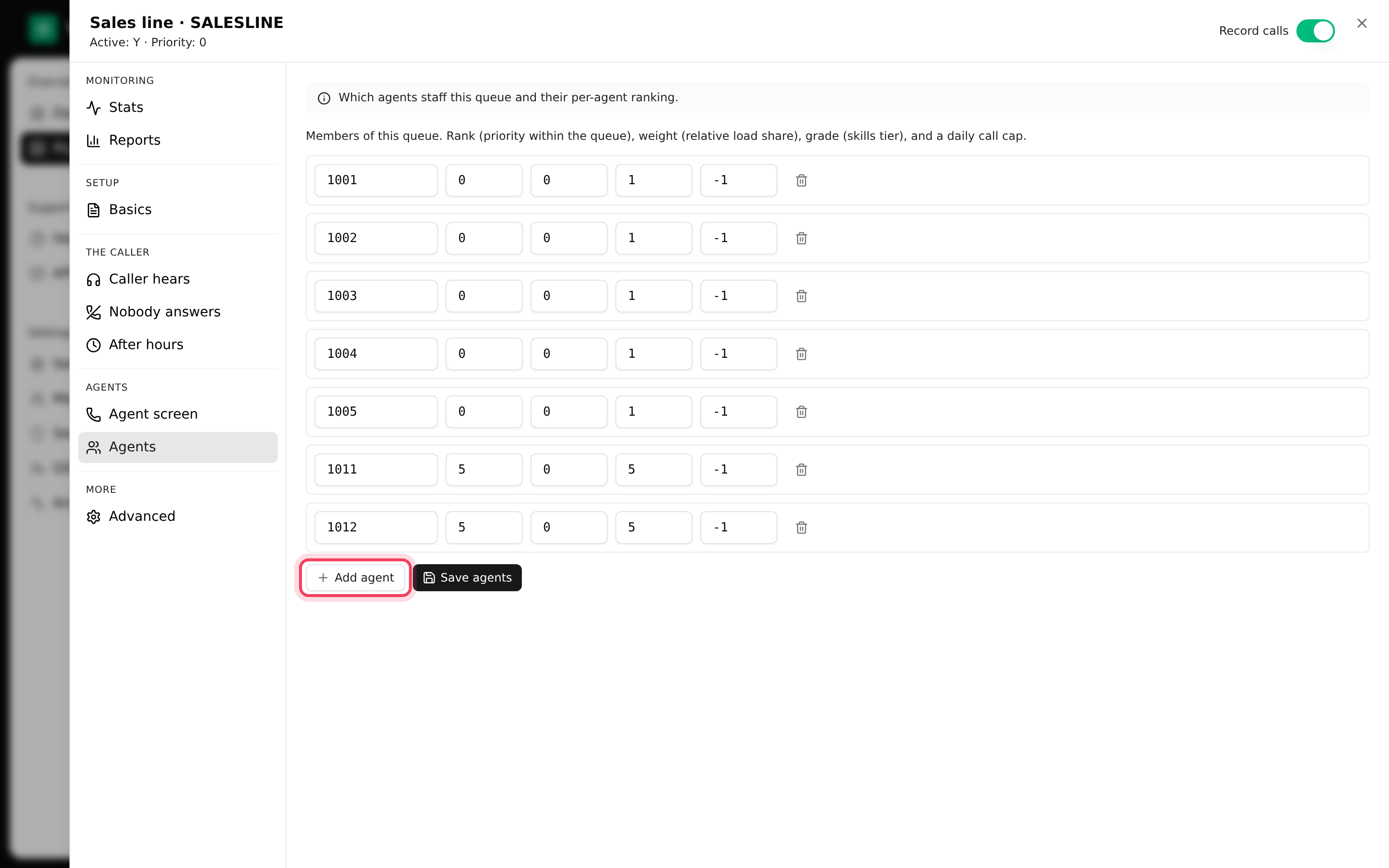Remove agent 1012 with trash icon

(x=801, y=528)
